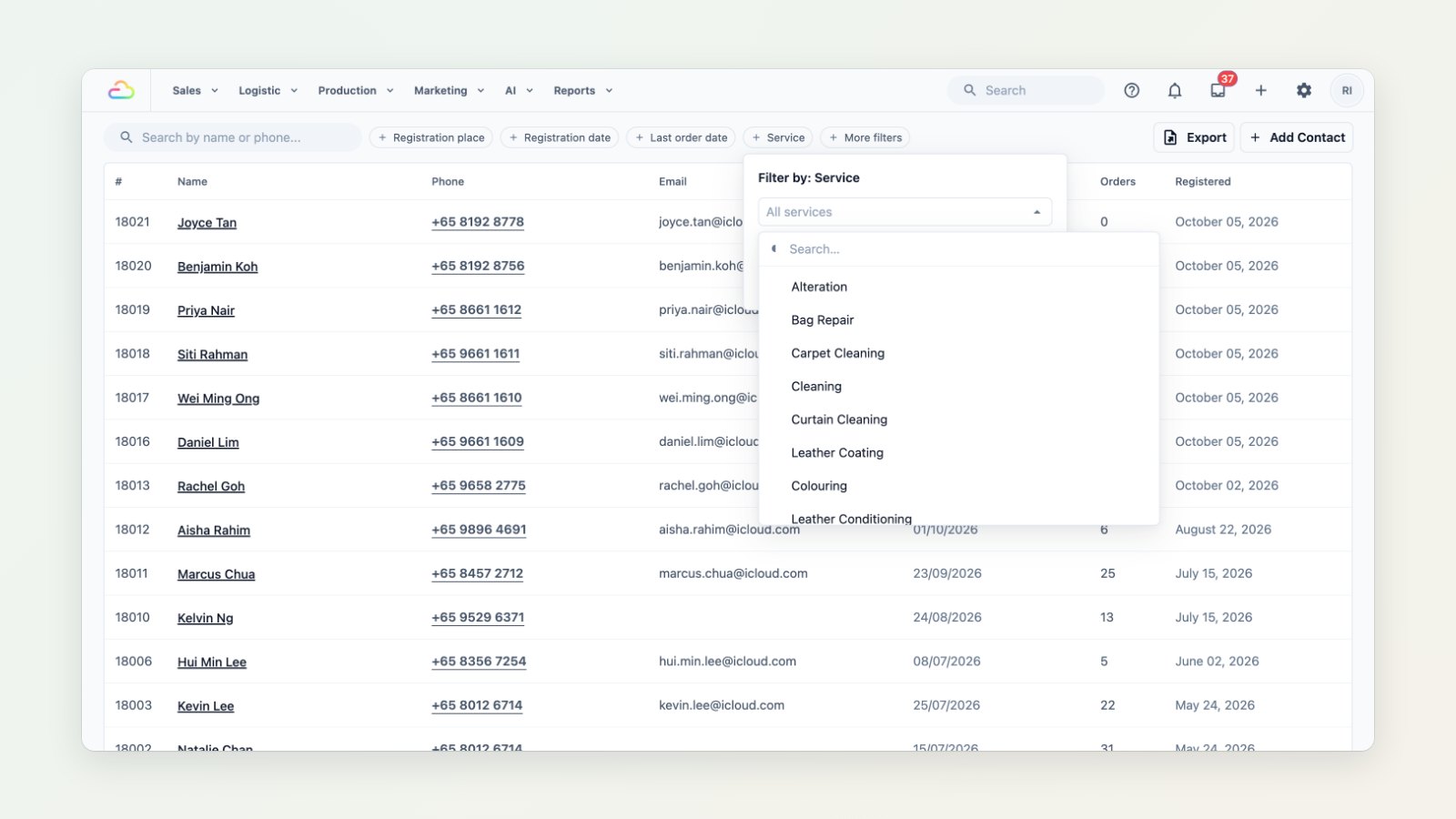The image size is (1456, 819).
Task: Expand the Reports menu
Action: [582, 90]
